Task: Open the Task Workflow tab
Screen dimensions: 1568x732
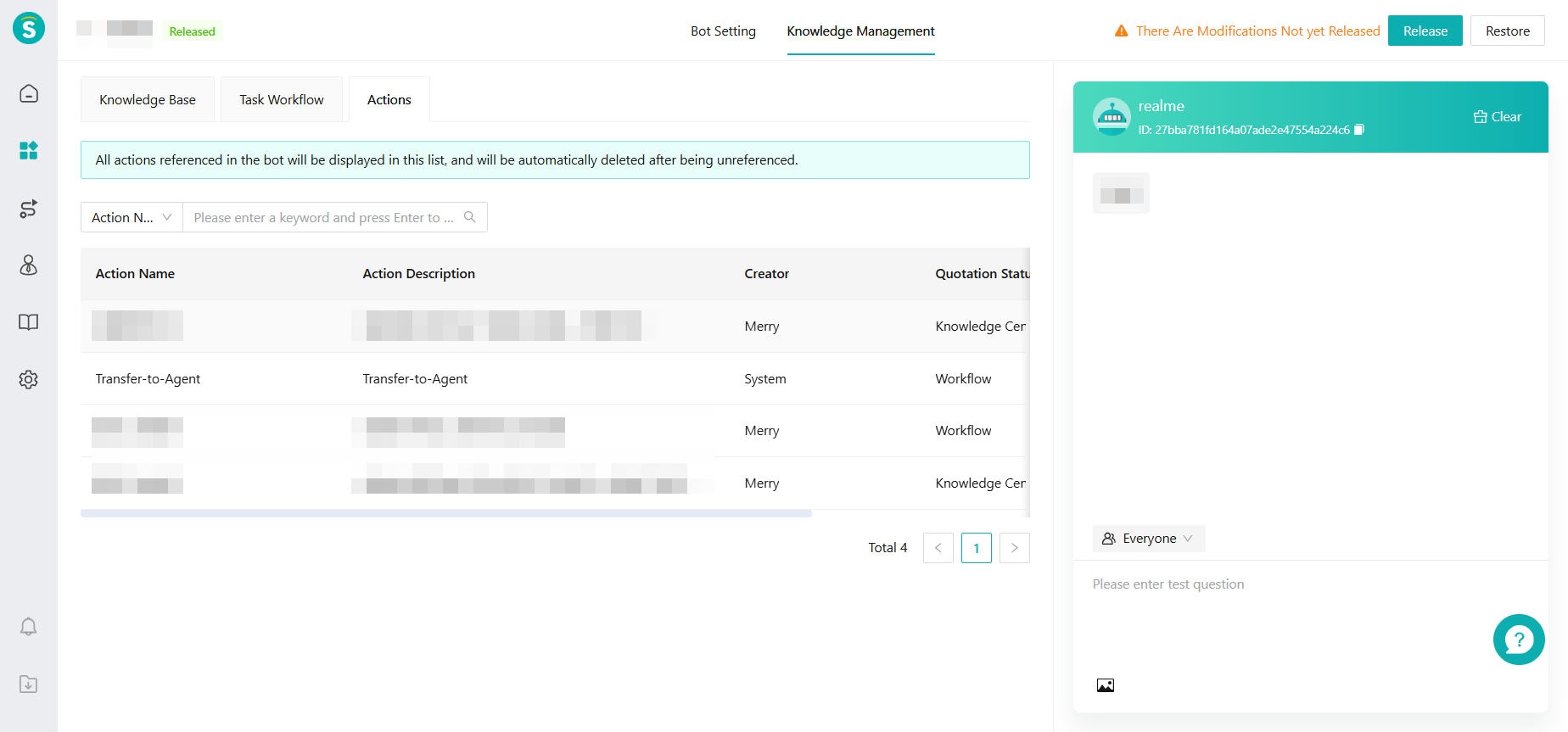Action: (282, 100)
